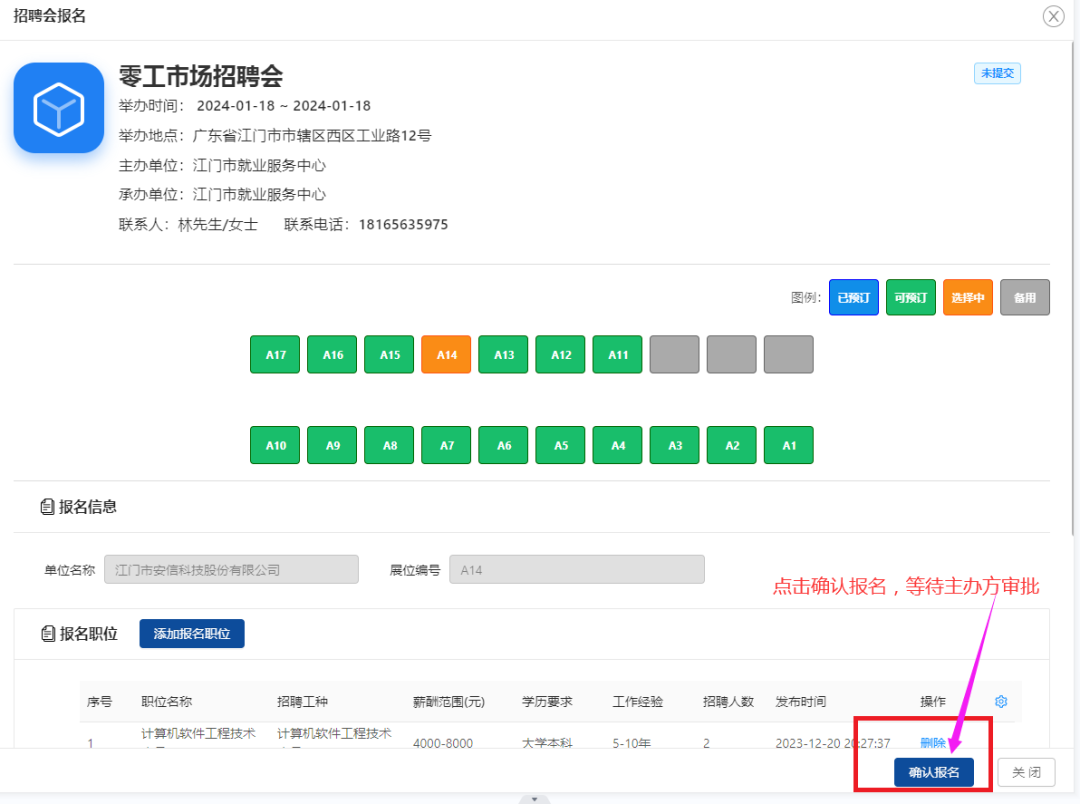Click the 已预订 blue legend swatch
This screenshot has height=804, width=1080.
point(853,298)
